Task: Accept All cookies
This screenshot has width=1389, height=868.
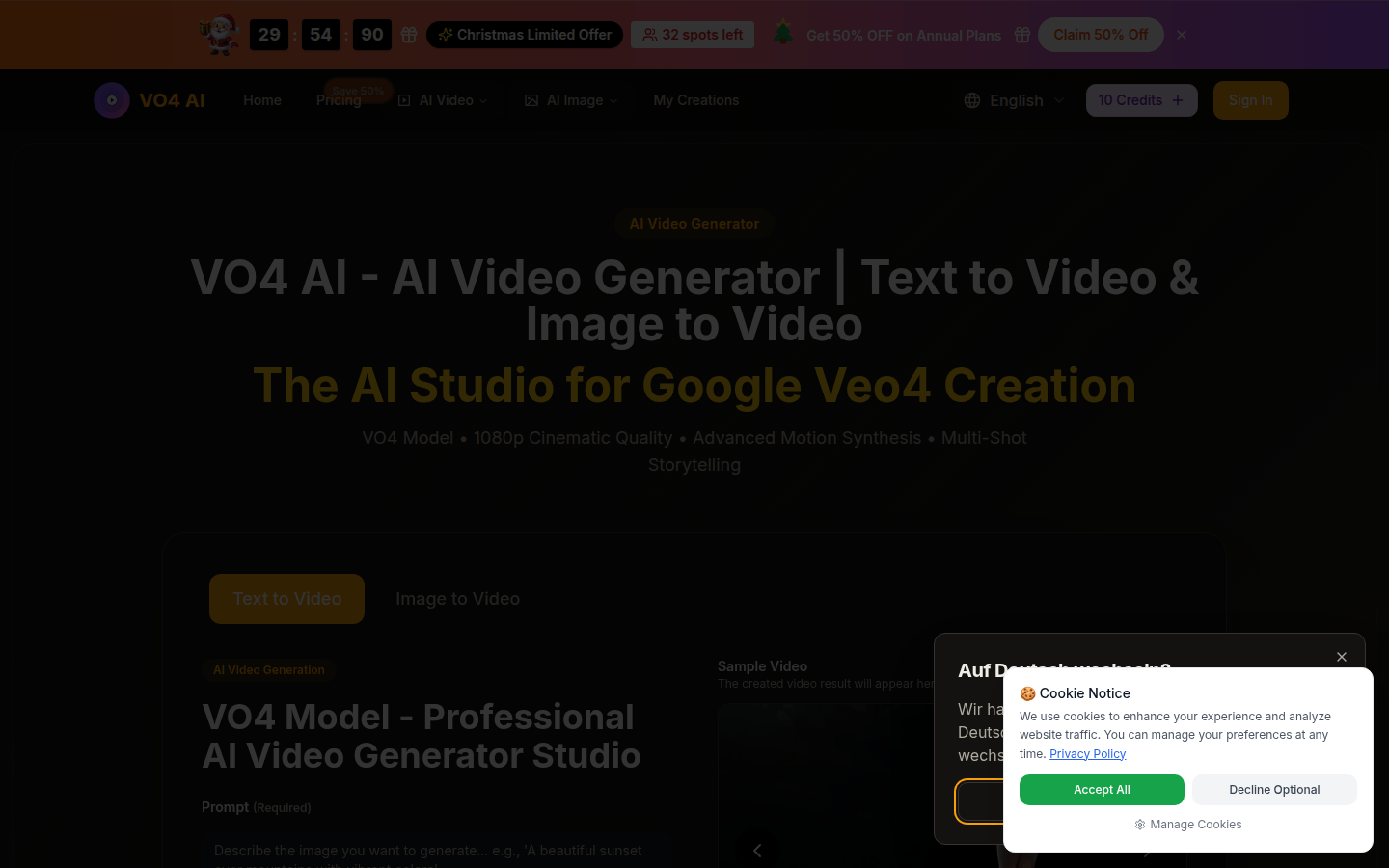Action: coord(1102,790)
